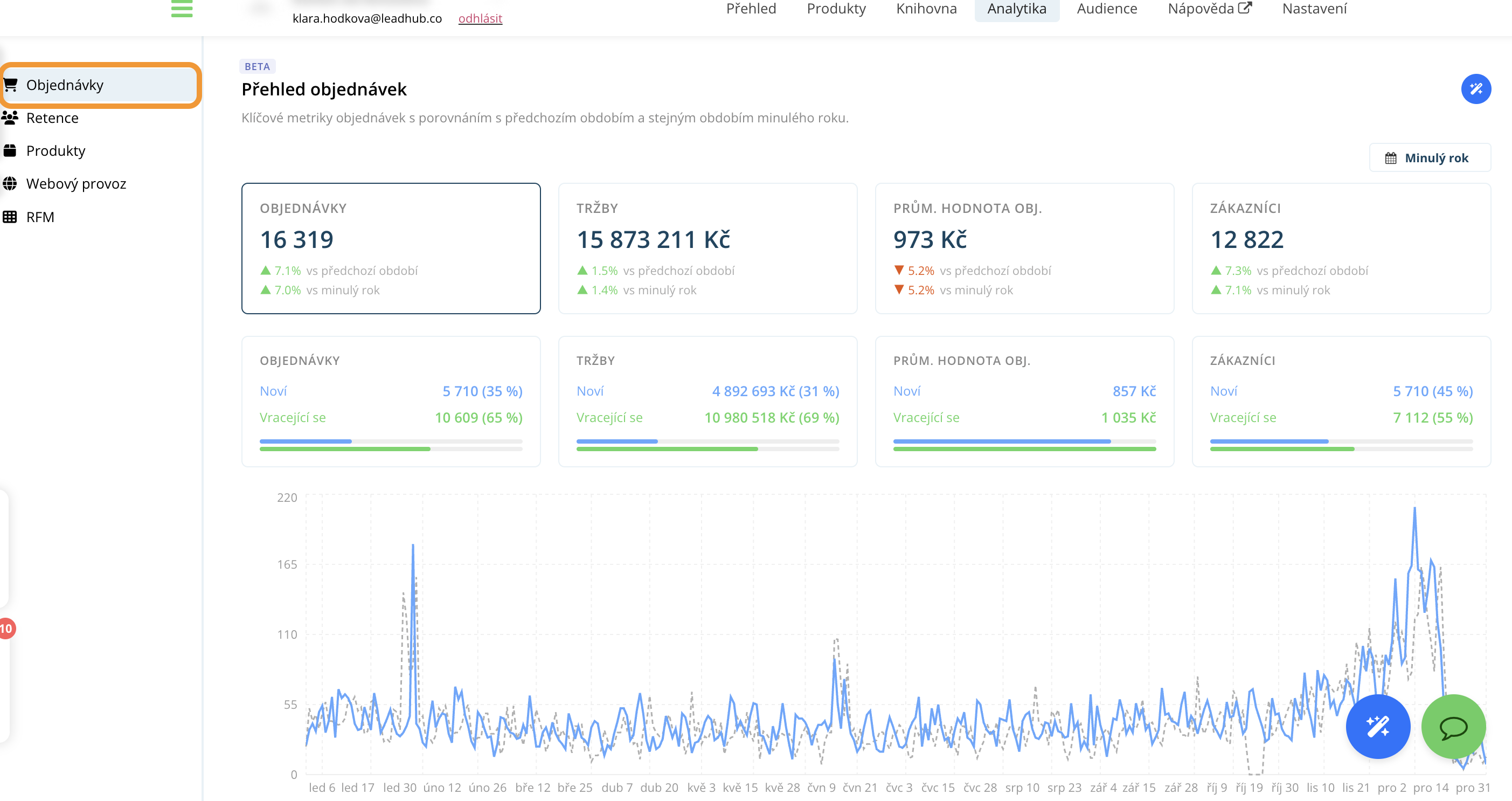Click the RFM table grid icon

click(x=10, y=217)
